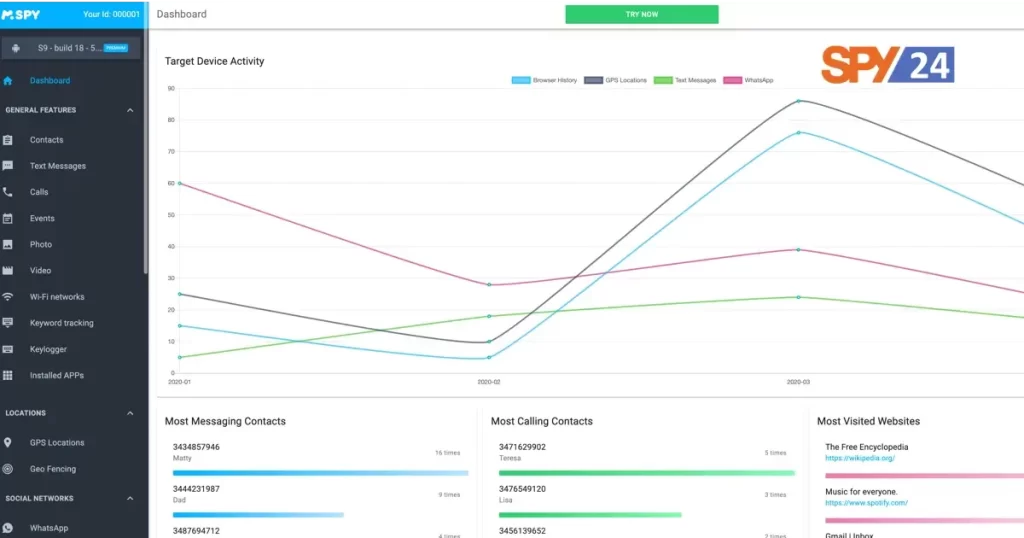Select contact number 3434857946
Screen dimensions: 1024x538
pos(196,447)
